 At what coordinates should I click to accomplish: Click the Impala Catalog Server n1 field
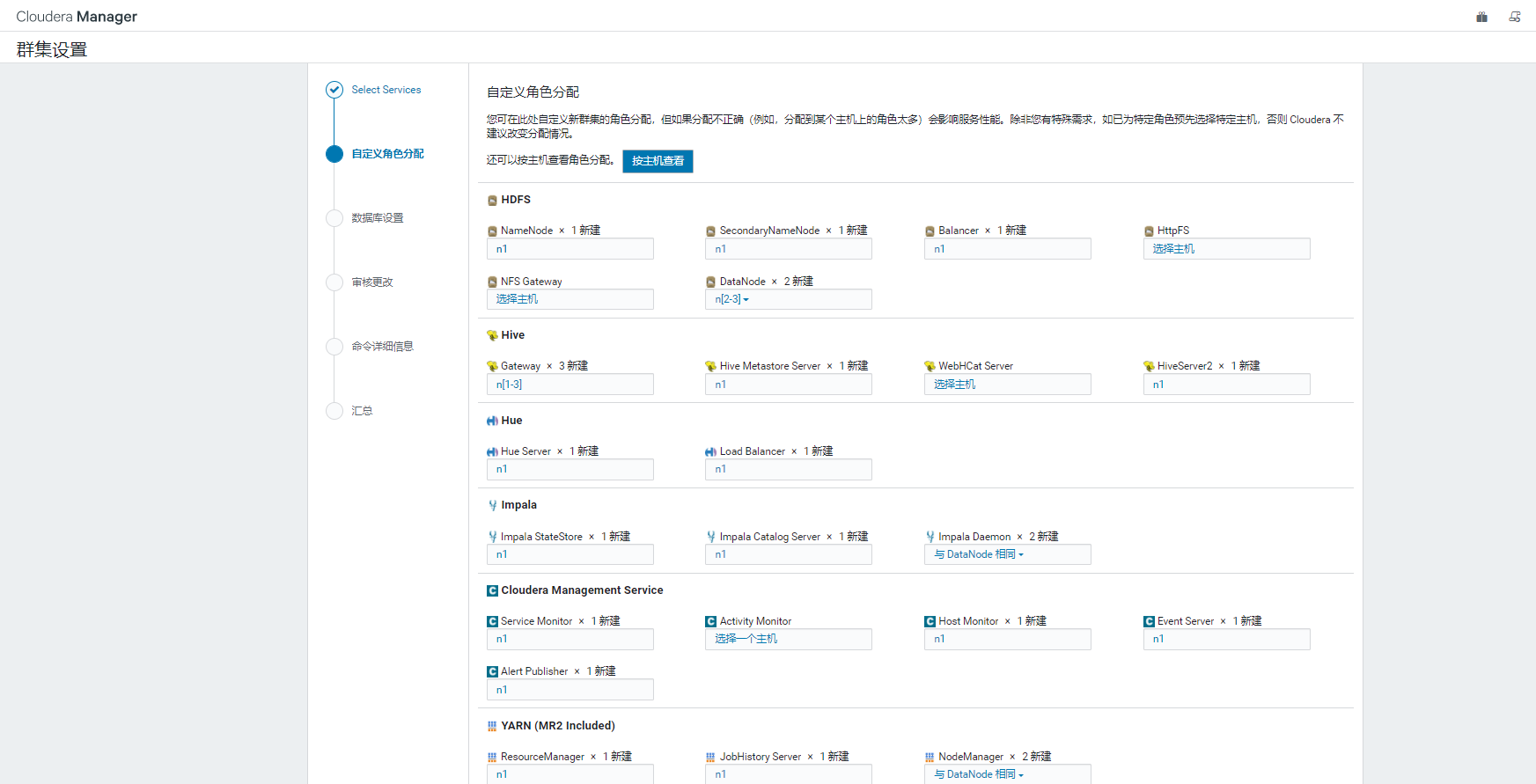point(788,554)
